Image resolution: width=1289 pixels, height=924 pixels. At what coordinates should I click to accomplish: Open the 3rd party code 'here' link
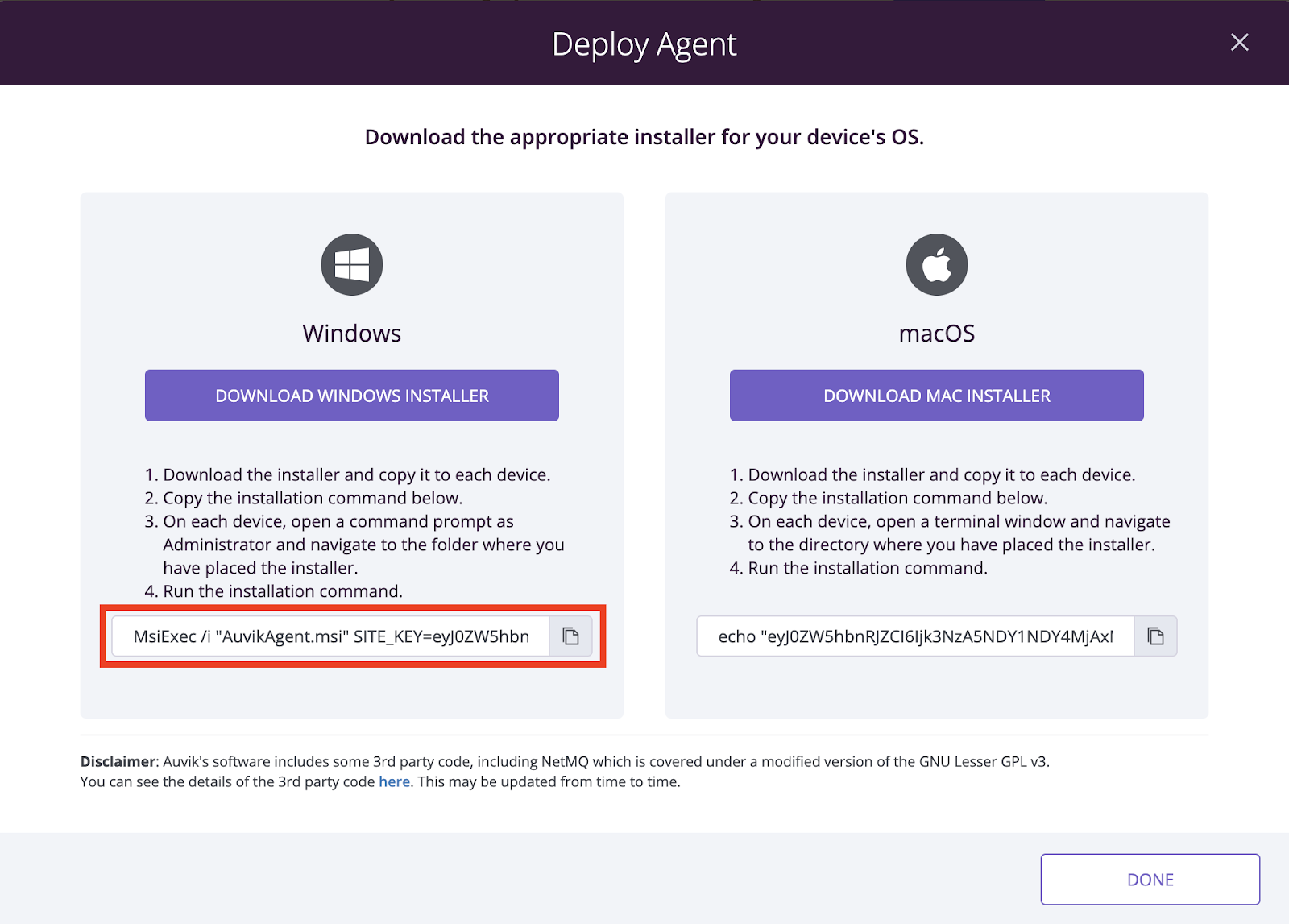point(395,781)
